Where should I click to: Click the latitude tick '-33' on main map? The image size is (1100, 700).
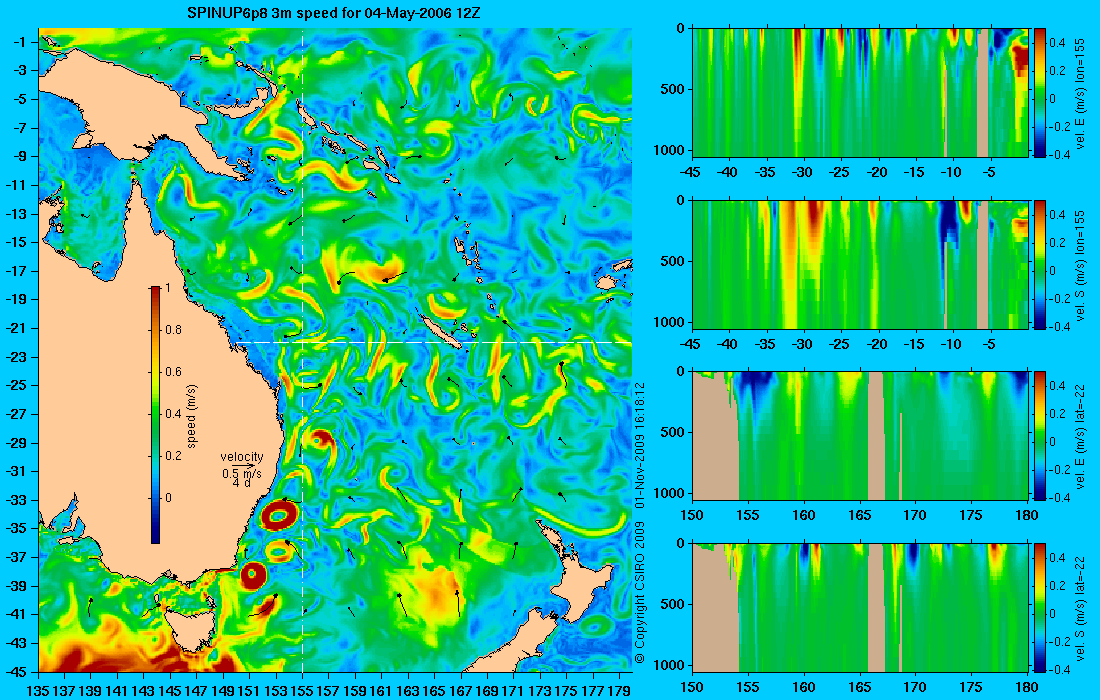[x=16, y=500]
